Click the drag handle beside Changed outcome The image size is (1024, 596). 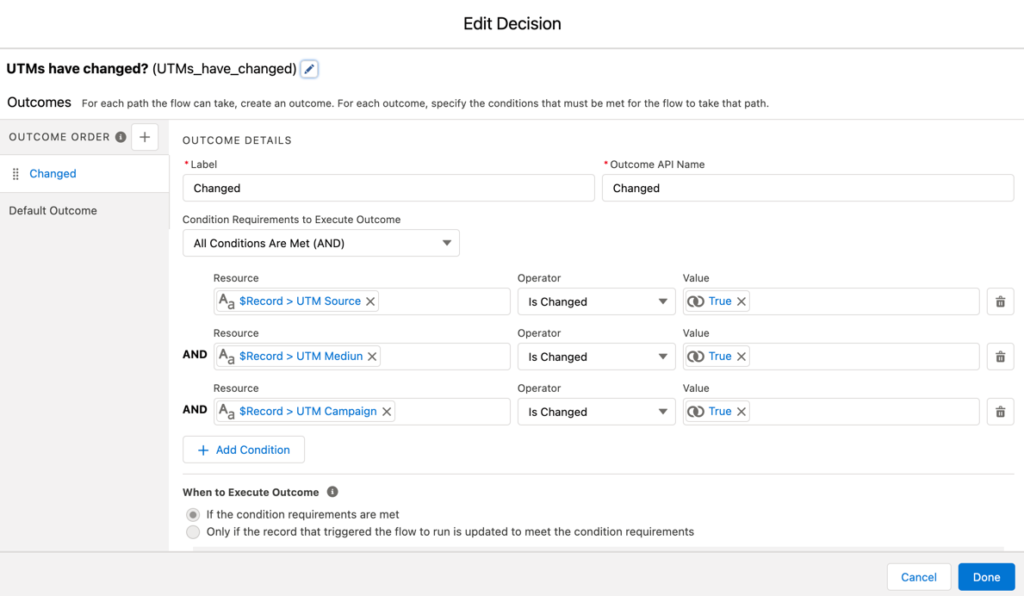tap(18, 173)
